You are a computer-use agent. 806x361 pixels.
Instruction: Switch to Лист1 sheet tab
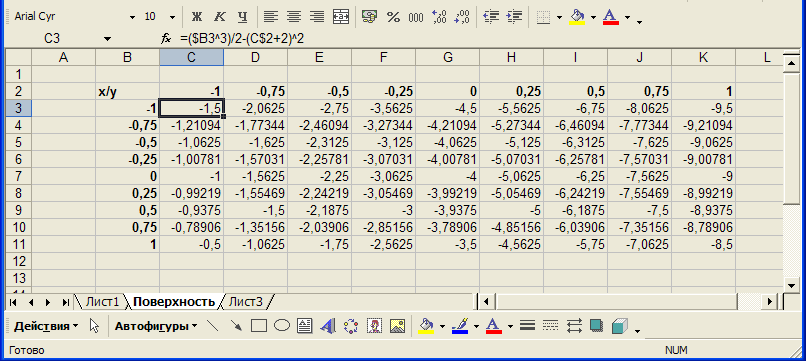102,302
